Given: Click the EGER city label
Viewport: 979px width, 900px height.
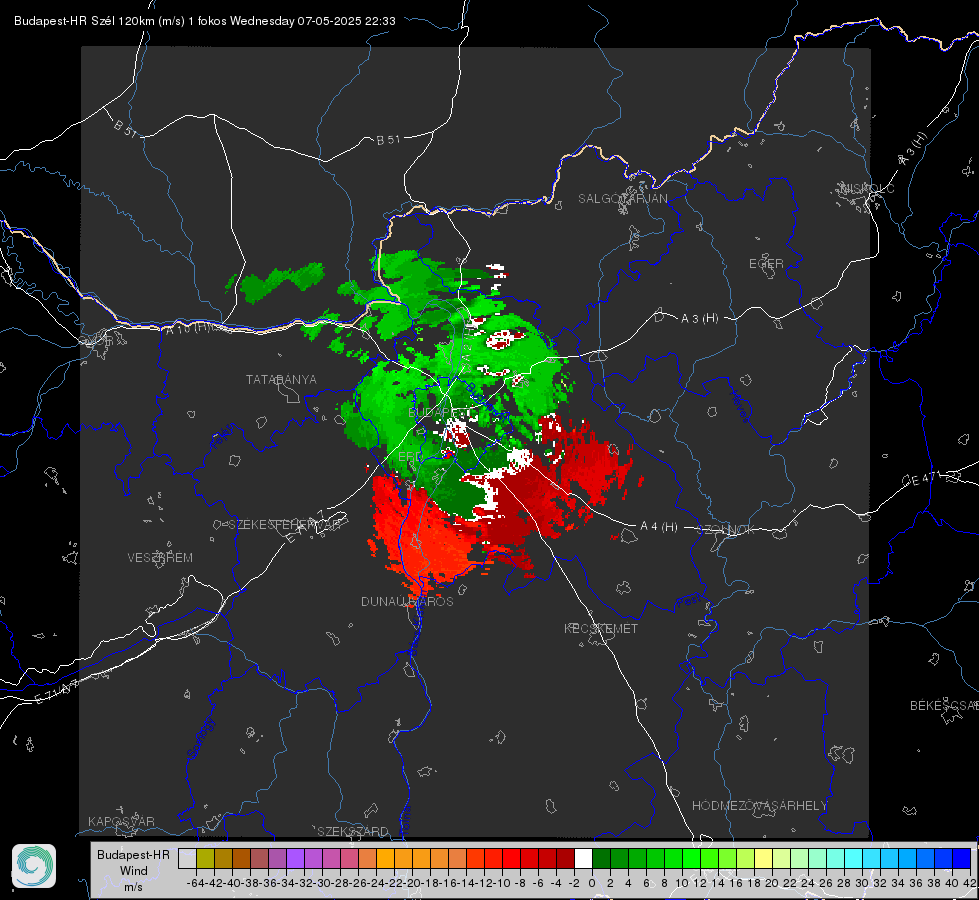Looking at the screenshot, I should 766,264.
